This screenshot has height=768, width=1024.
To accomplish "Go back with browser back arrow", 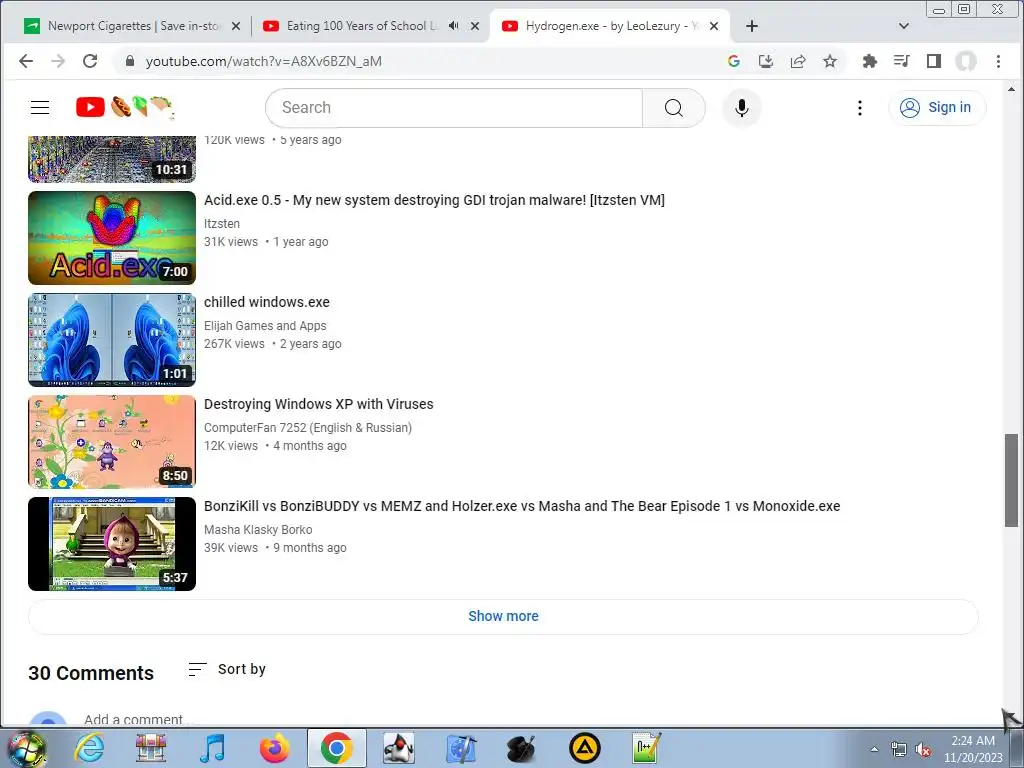I will [x=26, y=61].
